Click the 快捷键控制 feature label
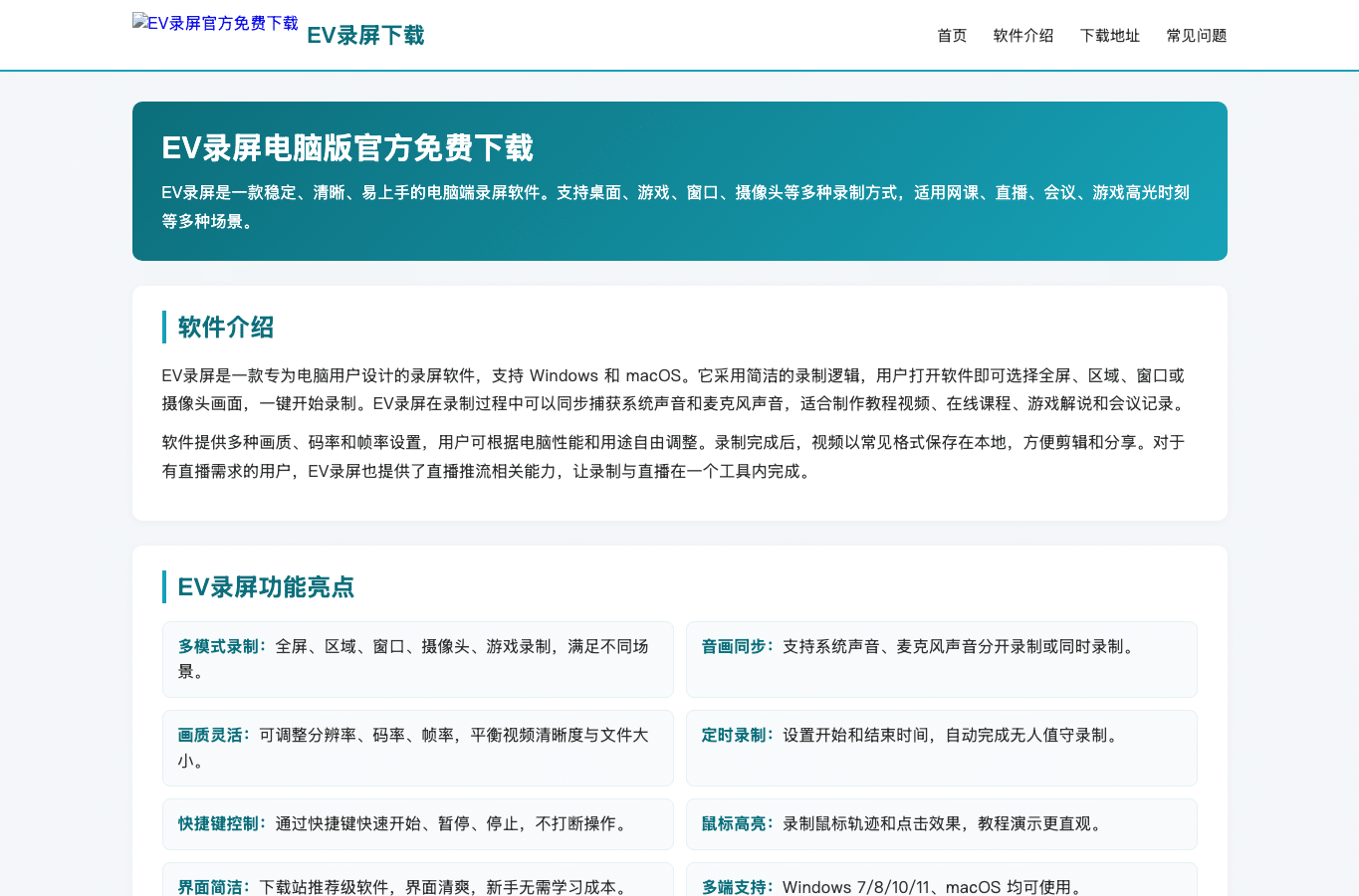This screenshot has height=896, width=1359. click(x=222, y=824)
